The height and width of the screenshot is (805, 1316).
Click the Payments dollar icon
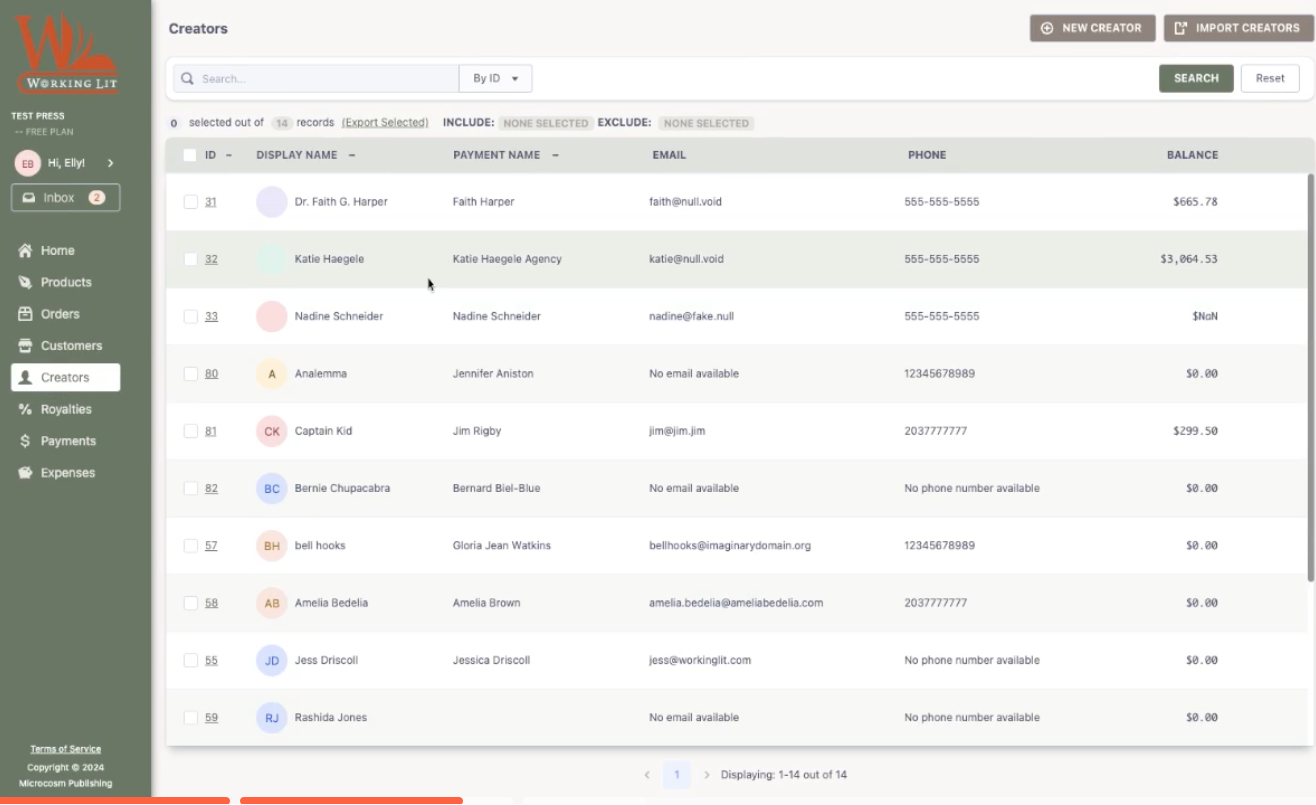tap(25, 441)
